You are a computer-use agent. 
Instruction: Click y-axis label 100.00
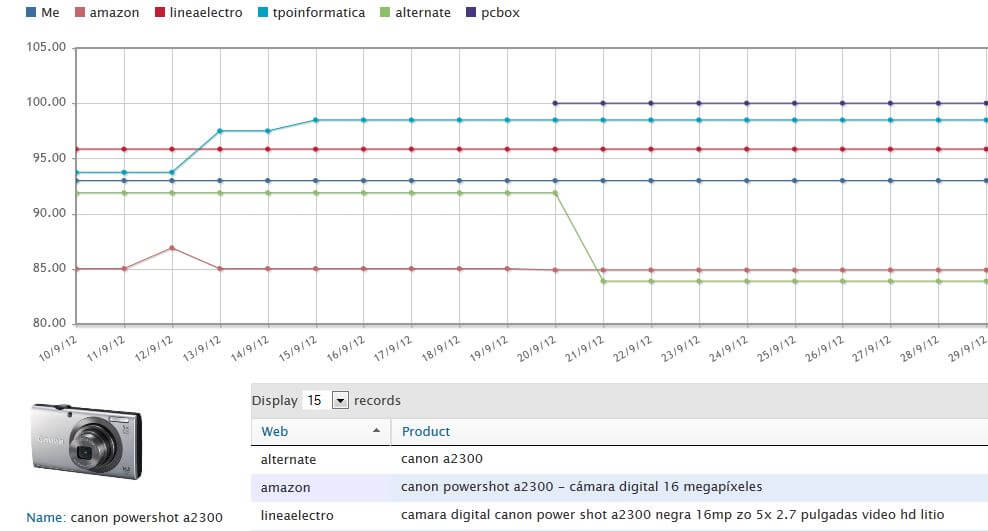coord(46,102)
